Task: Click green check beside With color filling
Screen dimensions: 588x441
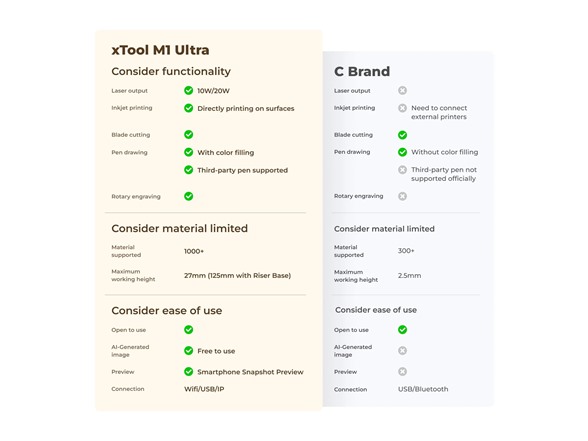Action: pos(189,152)
